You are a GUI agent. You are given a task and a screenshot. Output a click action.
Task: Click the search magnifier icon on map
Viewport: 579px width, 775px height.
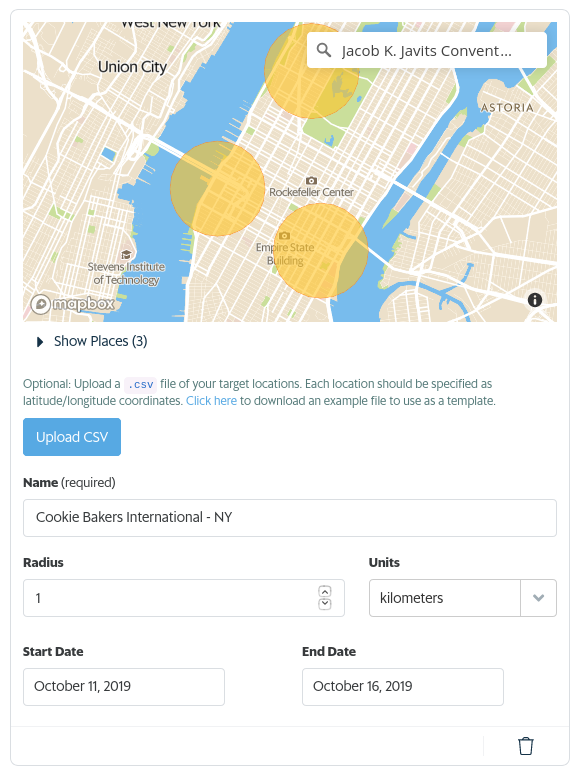pos(324,50)
